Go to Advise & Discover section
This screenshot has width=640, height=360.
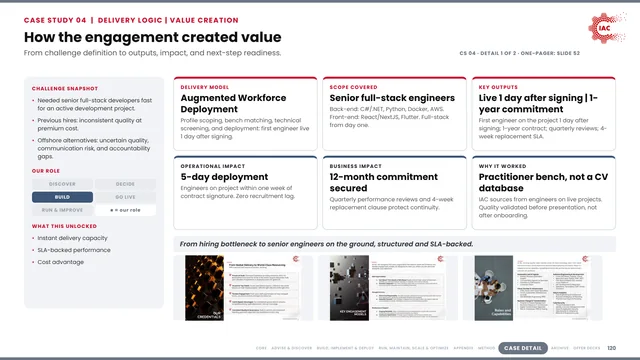pyautogui.click(x=291, y=348)
